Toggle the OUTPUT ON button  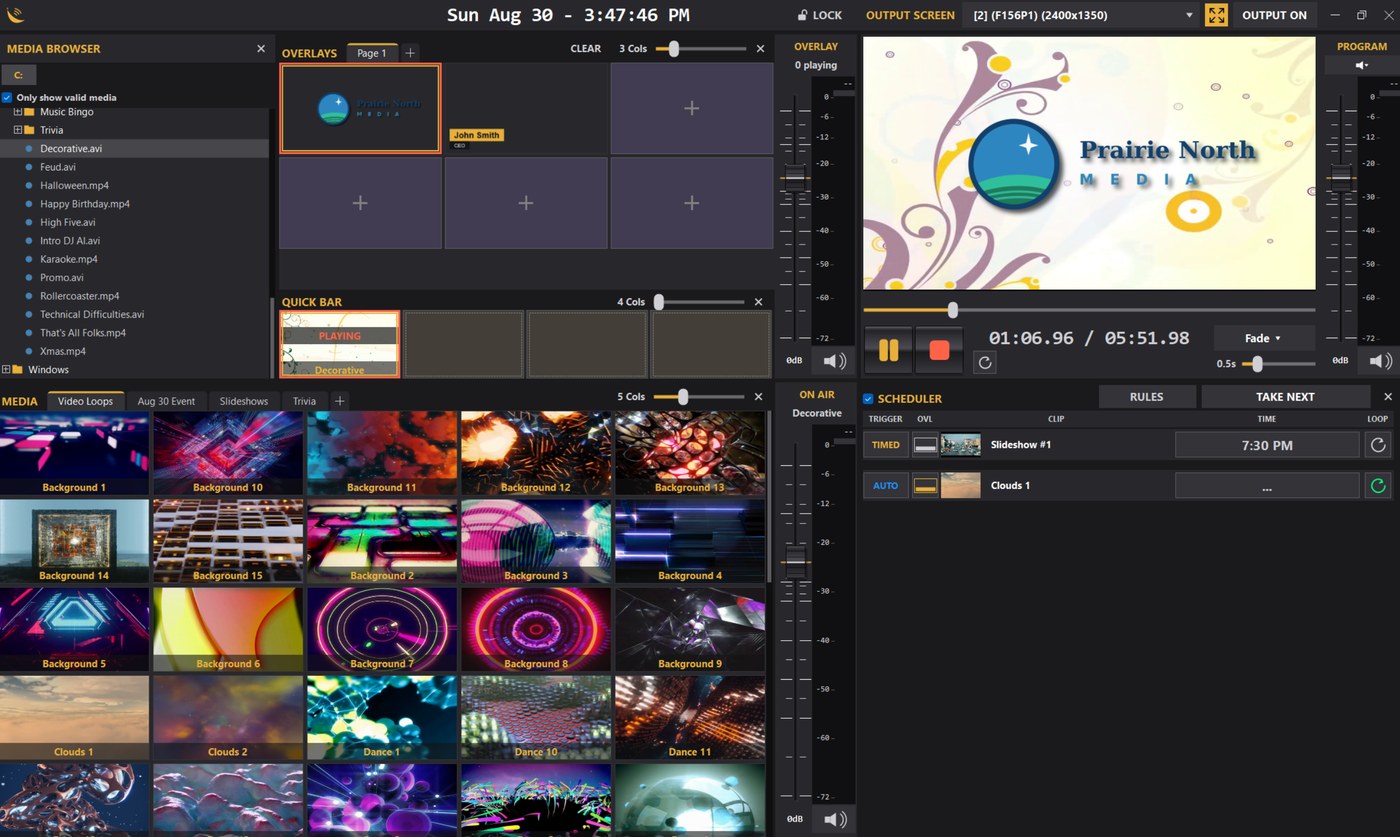click(x=1274, y=15)
